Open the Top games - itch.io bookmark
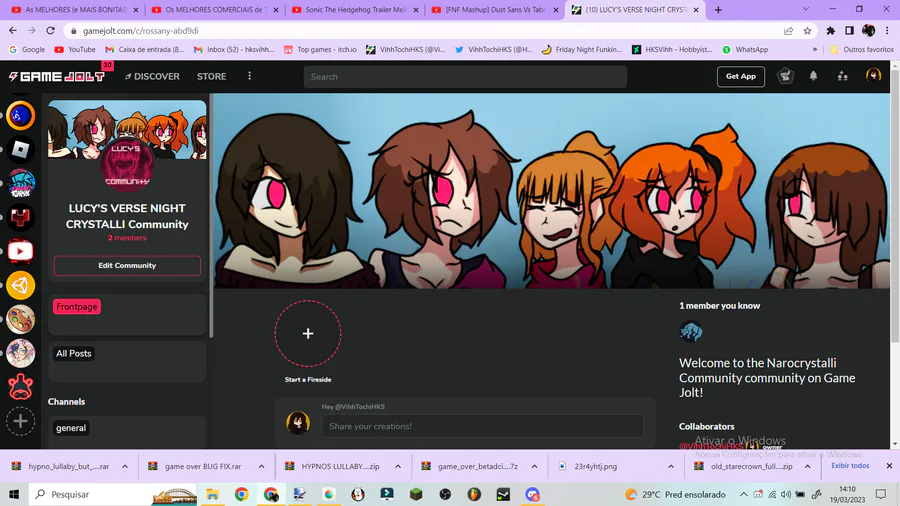This screenshot has height=506, width=900. coord(320,49)
